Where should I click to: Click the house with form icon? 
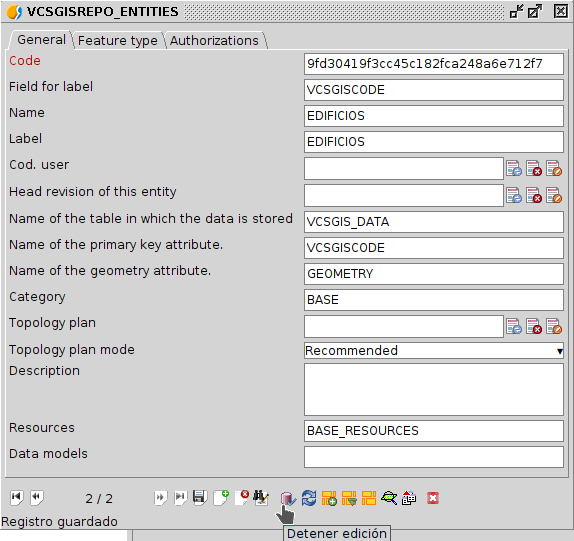tap(409, 498)
